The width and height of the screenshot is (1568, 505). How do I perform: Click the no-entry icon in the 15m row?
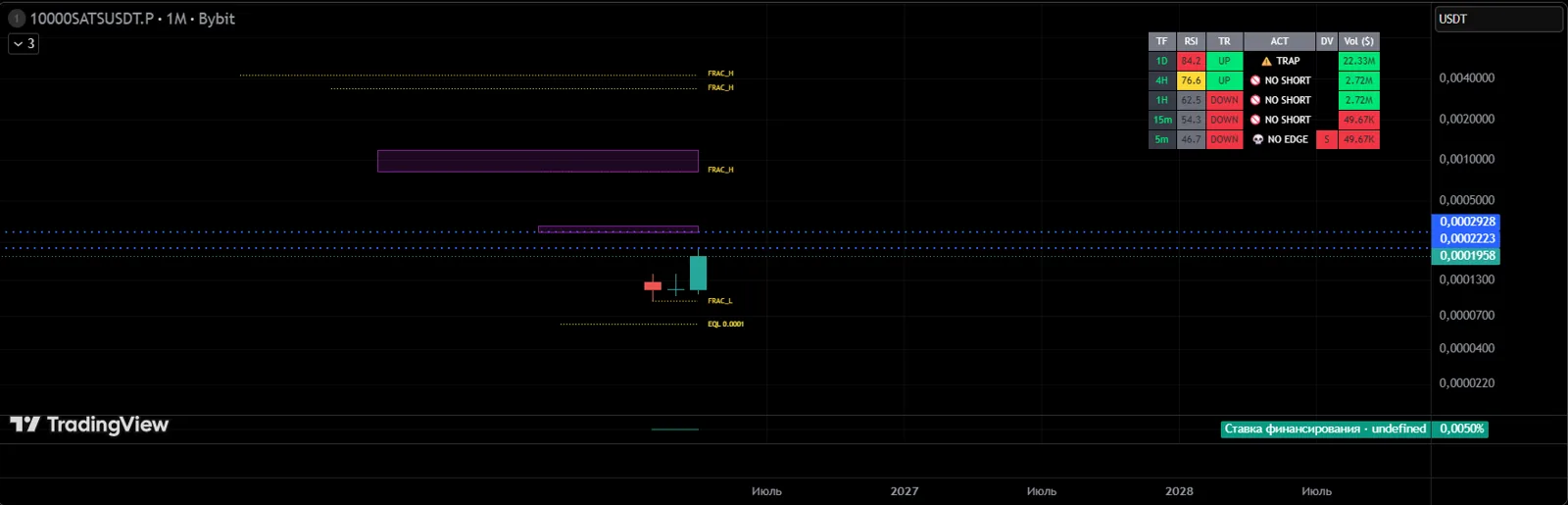tap(1255, 120)
